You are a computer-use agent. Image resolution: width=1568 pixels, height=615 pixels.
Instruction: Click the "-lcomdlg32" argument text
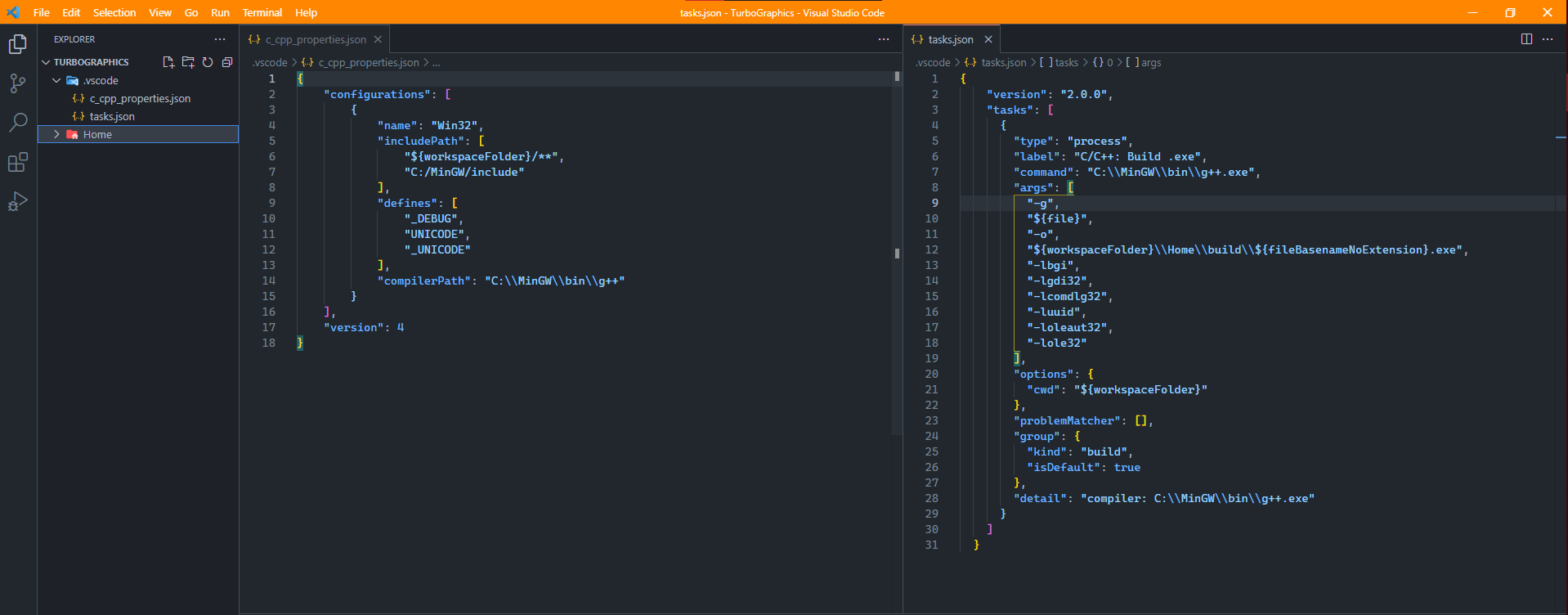pos(1066,296)
